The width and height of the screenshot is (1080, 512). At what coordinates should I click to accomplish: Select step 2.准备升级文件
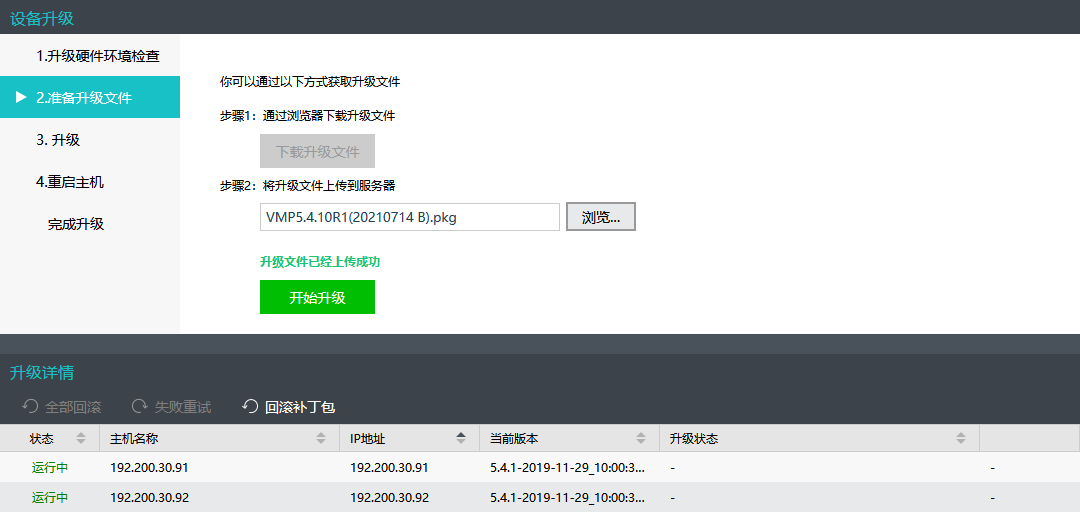tap(83, 98)
